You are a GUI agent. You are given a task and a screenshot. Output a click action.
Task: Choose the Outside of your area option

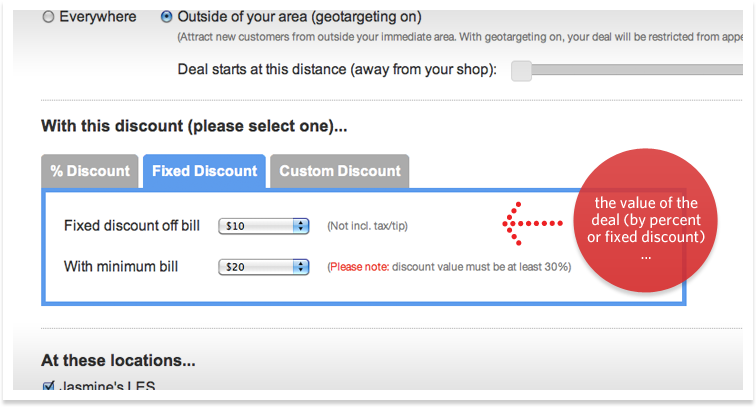[x=166, y=17]
